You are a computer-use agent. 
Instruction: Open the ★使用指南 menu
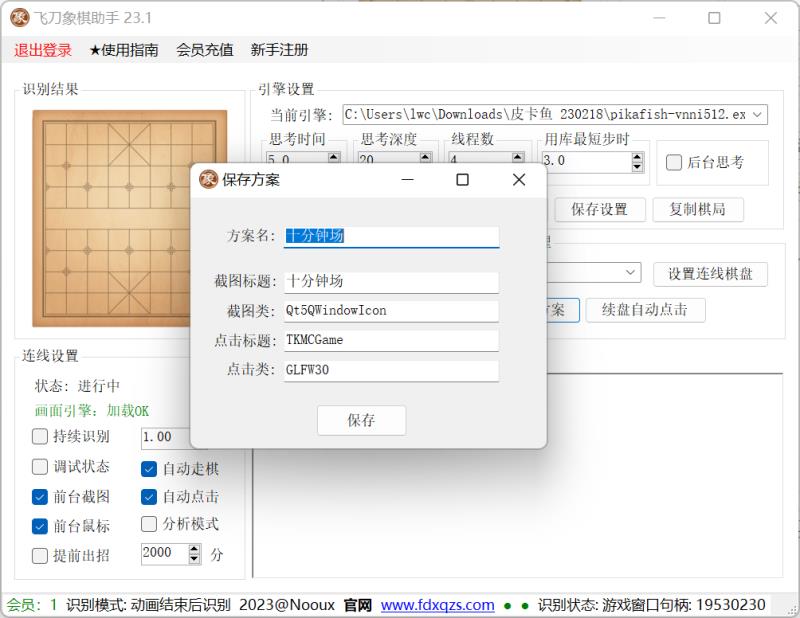(123, 50)
